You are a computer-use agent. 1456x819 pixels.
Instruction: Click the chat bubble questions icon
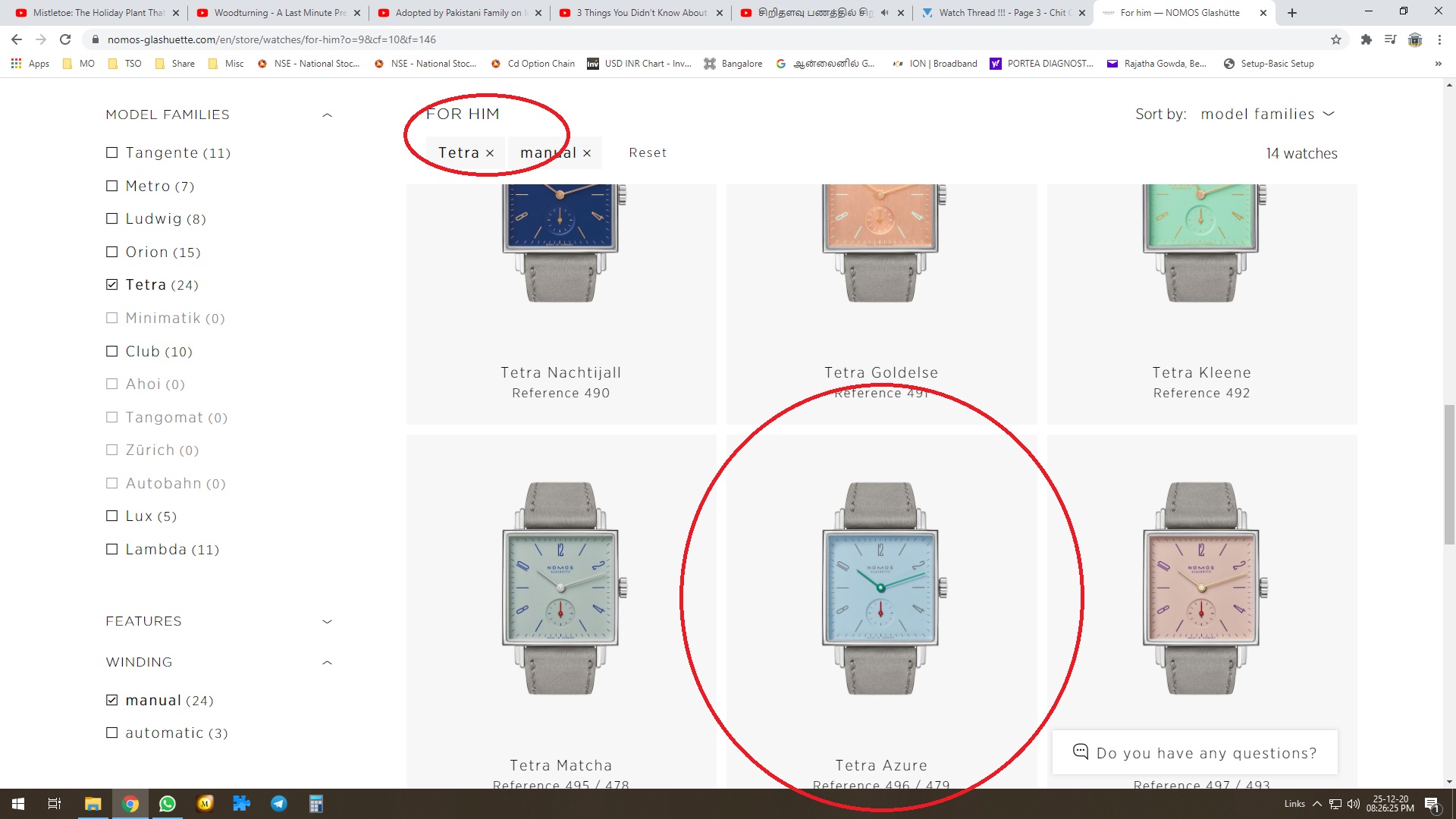(x=1081, y=752)
